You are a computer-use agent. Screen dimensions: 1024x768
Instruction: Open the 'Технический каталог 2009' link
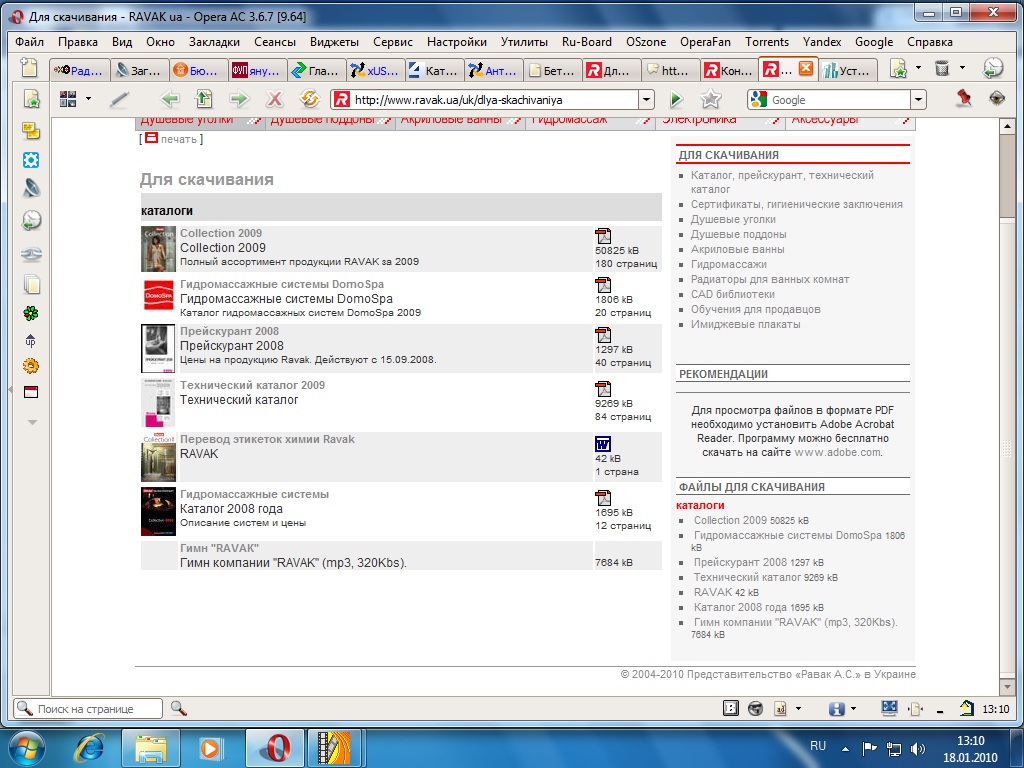click(x=252, y=385)
